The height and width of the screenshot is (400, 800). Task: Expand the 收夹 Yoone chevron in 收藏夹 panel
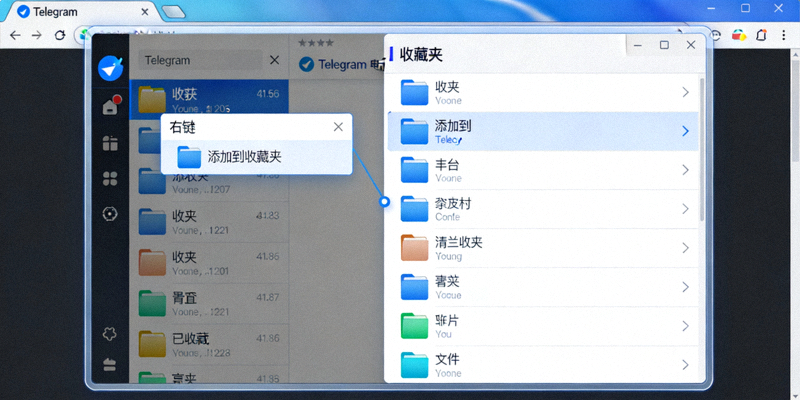click(686, 92)
